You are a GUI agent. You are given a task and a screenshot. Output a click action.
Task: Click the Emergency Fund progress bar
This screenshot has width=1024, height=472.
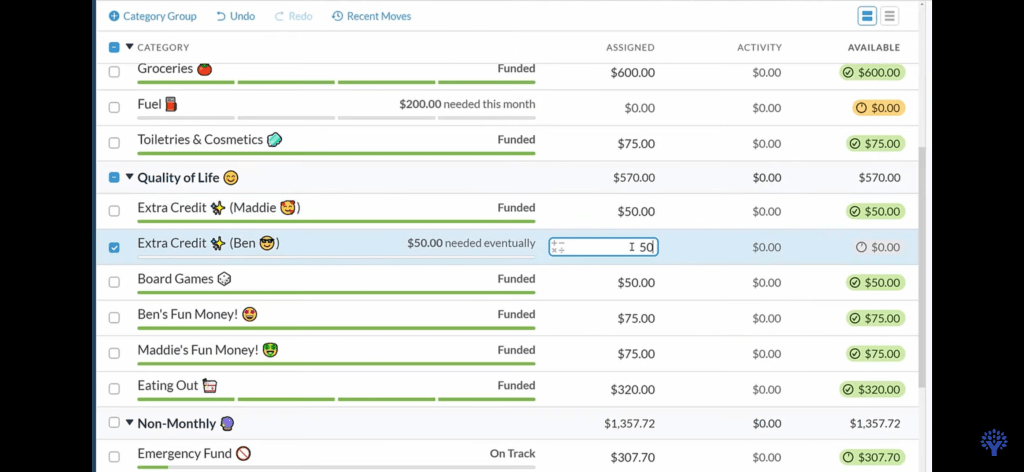pyautogui.click(x=336, y=467)
